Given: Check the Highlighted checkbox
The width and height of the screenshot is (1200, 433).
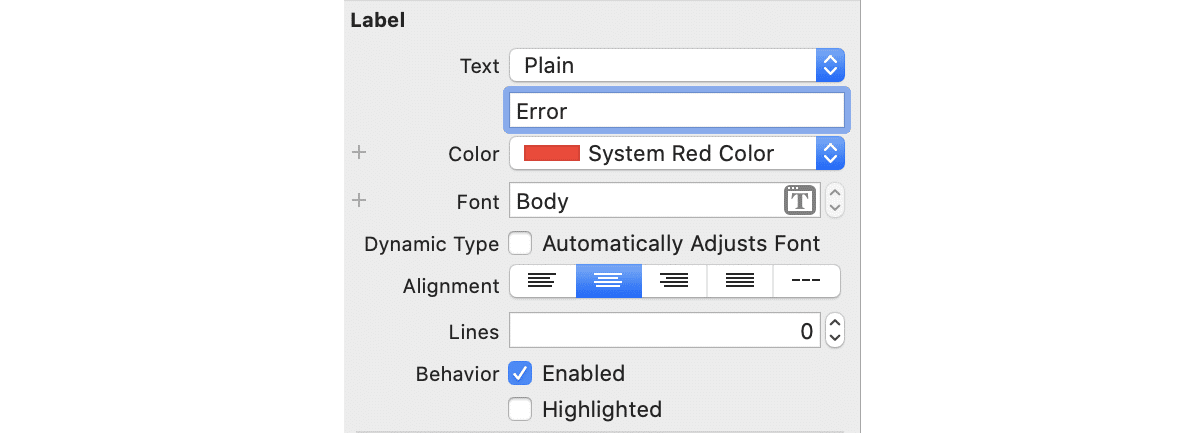Looking at the screenshot, I should [x=520, y=409].
